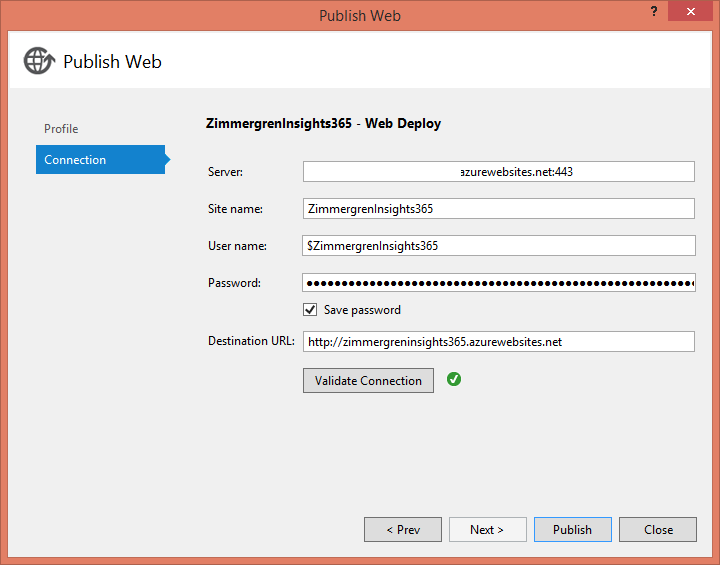Focus the Site name text box
The width and height of the screenshot is (720, 565).
[x=498, y=208]
